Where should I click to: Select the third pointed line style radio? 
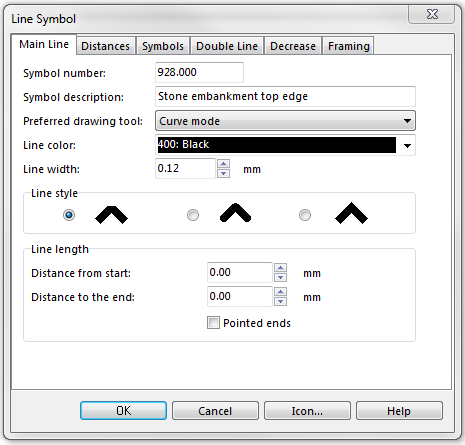pos(305,215)
